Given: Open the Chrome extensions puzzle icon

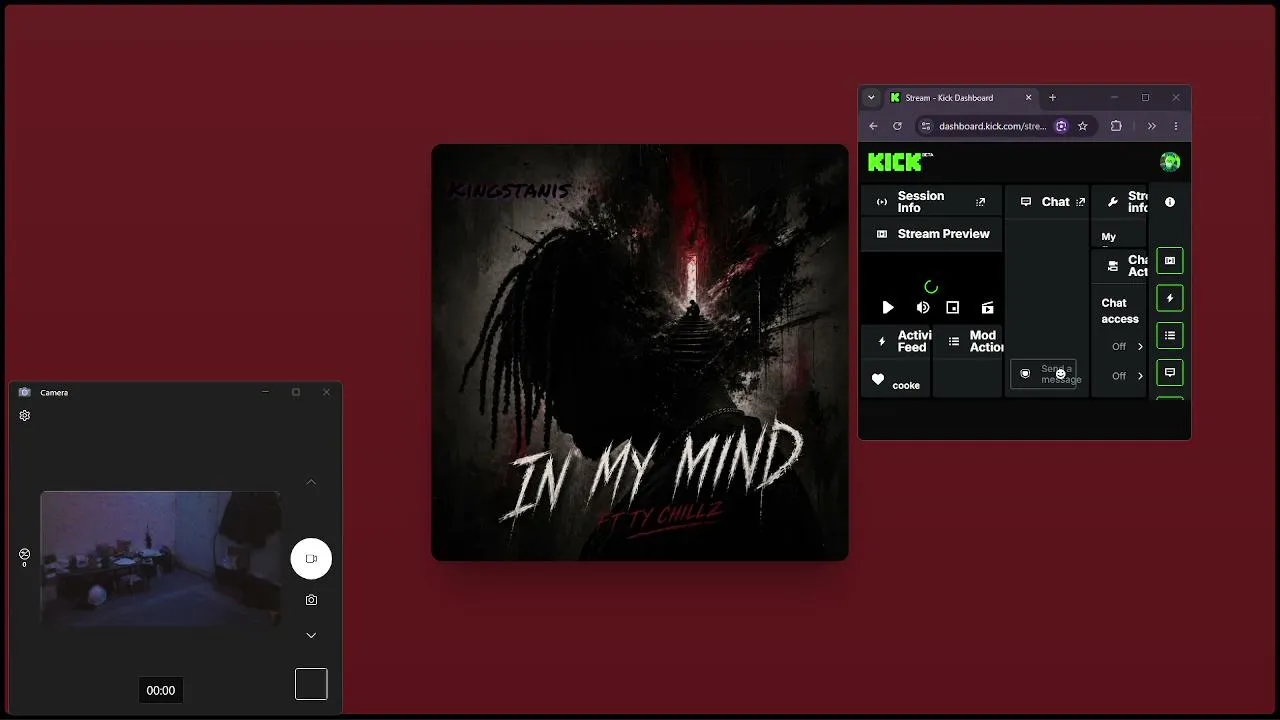Looking at the screenshot, I should click(x=1116, y=126).
